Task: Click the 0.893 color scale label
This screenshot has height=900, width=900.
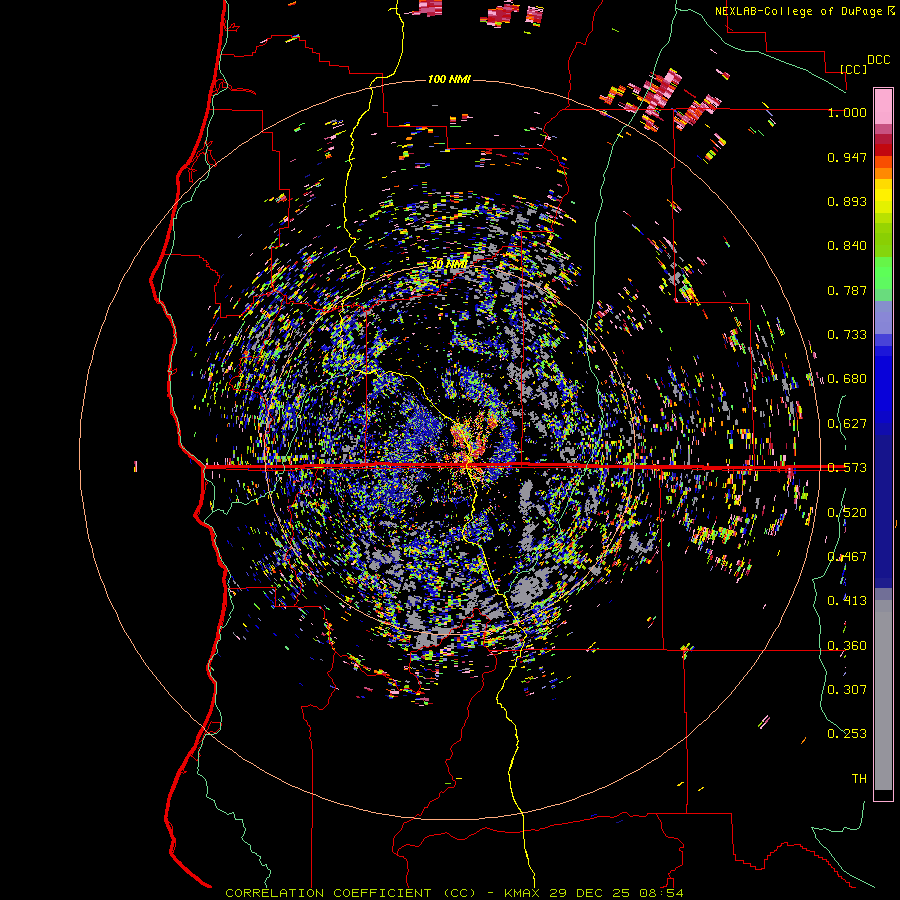Action: click(847, 201)
